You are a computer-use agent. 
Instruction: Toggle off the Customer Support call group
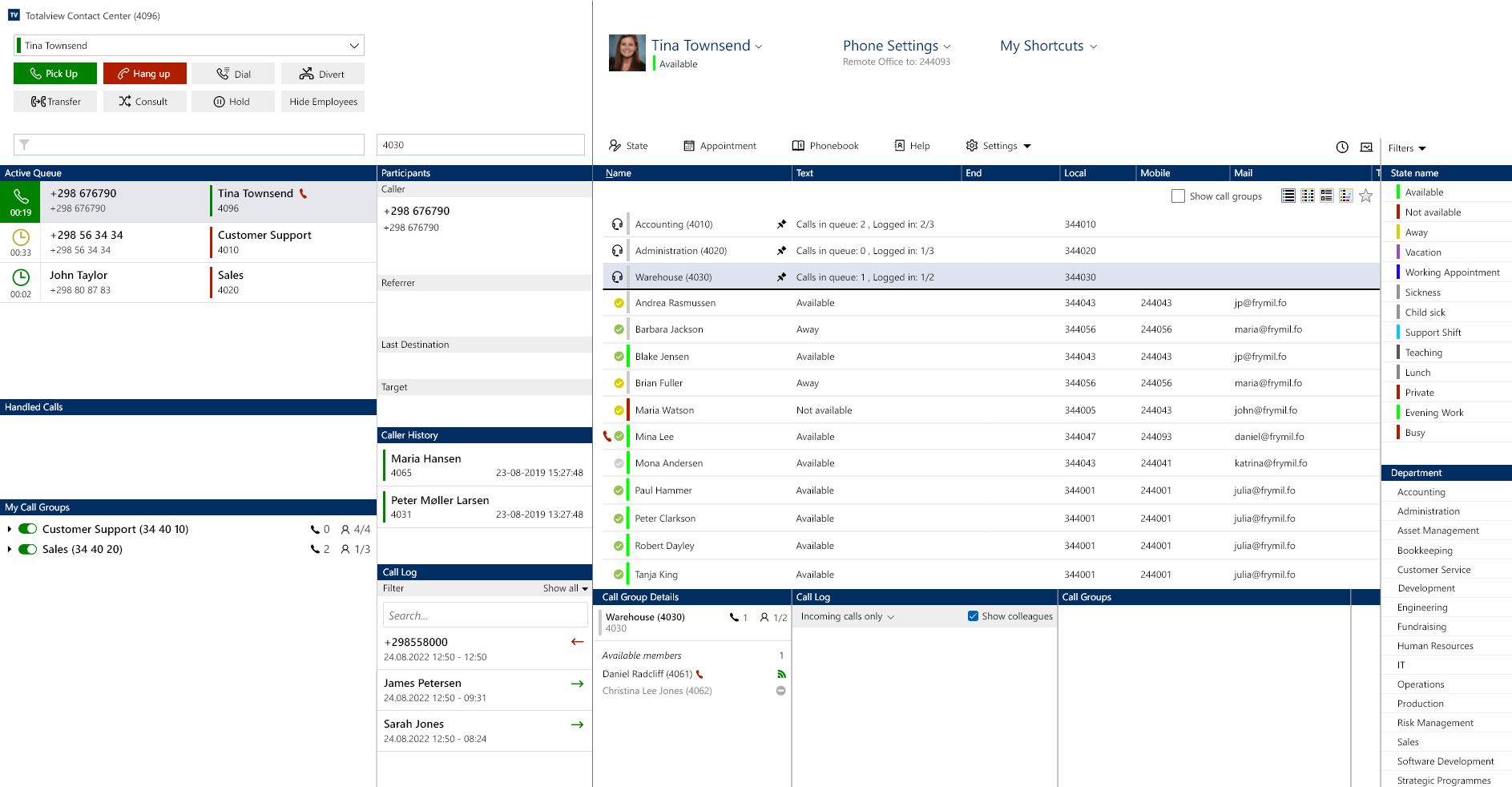point(28,529)
